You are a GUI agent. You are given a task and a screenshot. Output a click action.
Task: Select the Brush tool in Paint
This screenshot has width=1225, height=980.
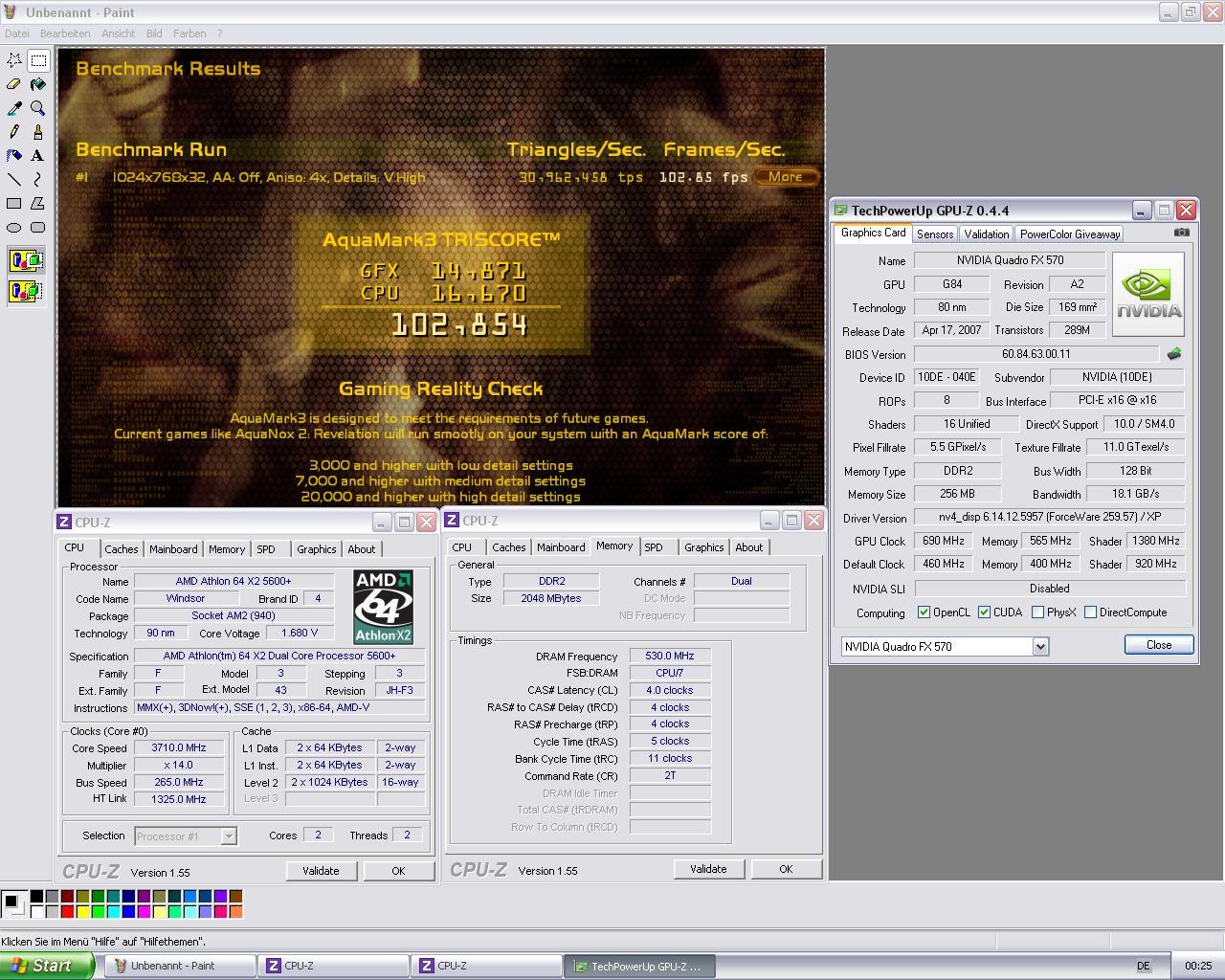pos(38,132)
